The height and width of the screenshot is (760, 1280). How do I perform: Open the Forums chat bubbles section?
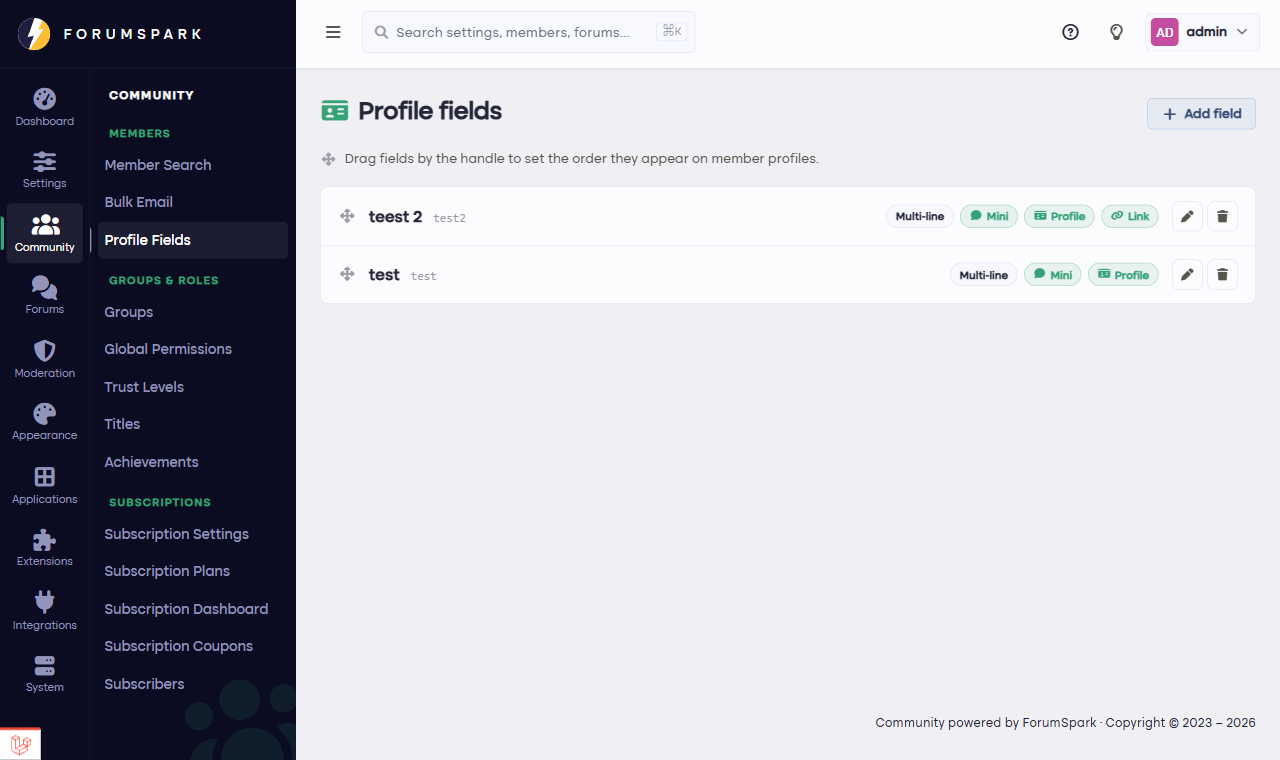(x=44, y=296)
